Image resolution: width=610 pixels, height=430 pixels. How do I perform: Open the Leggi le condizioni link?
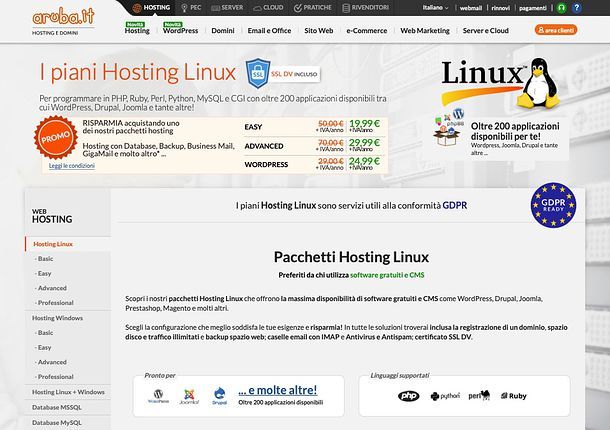(x=72, y=166)
